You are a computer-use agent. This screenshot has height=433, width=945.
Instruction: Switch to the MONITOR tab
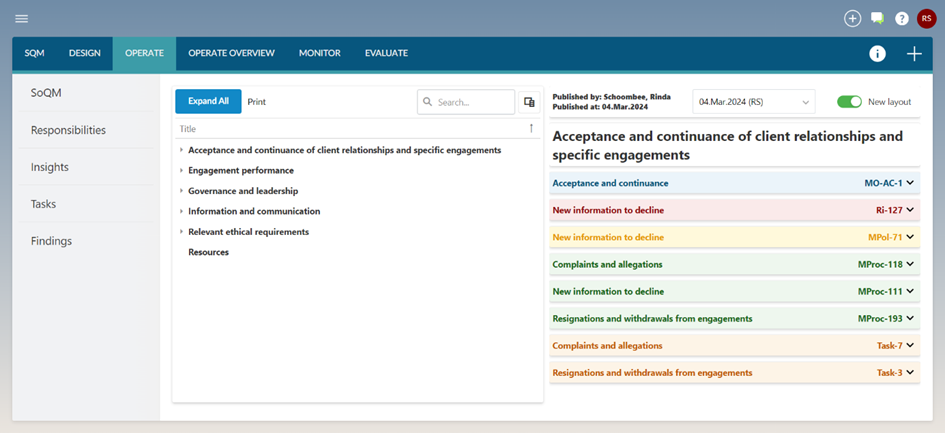pyautogui.click(x=319, y=53)
